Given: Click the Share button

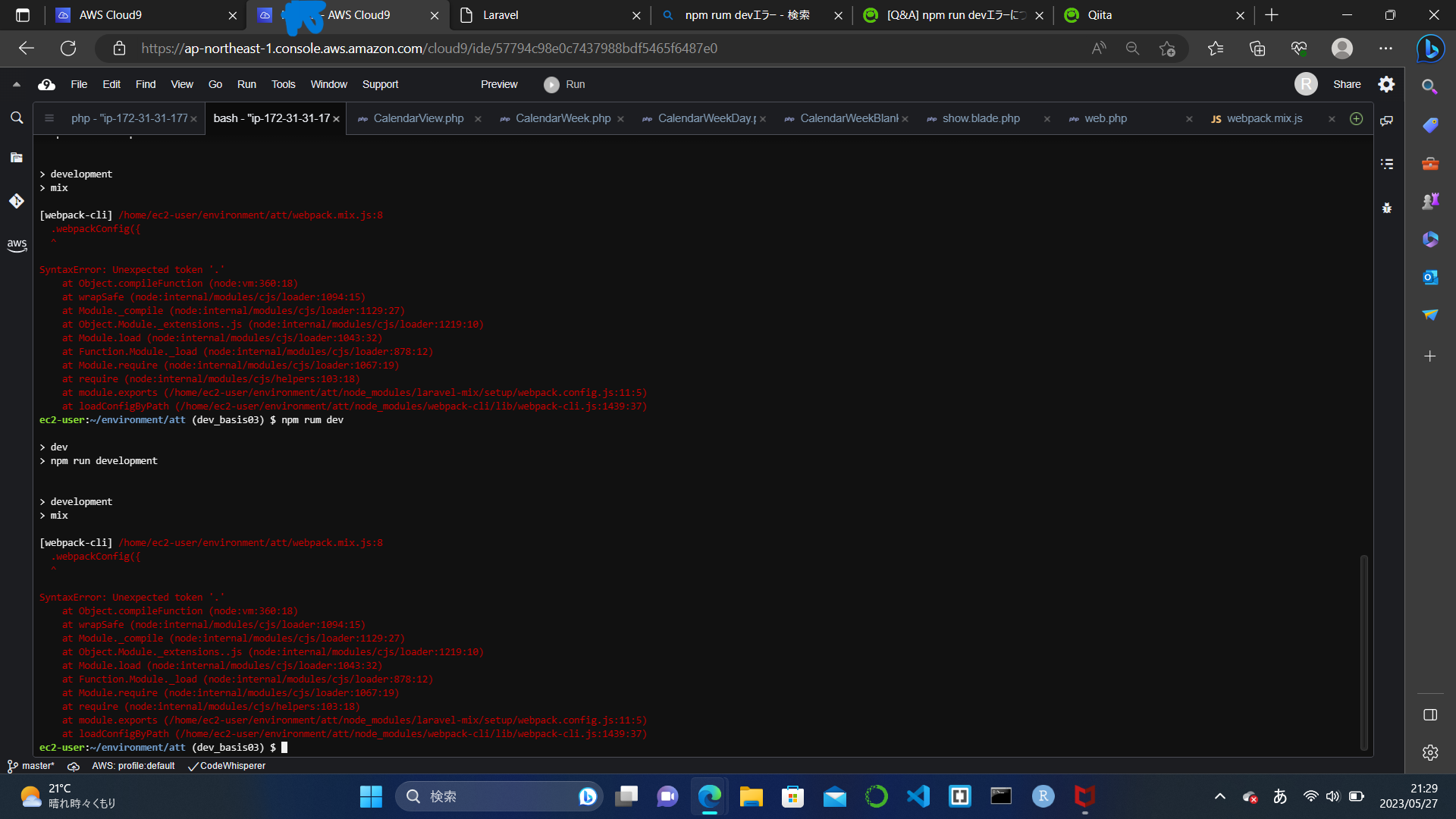Looking at the screenshot, I should point(1347,84).
